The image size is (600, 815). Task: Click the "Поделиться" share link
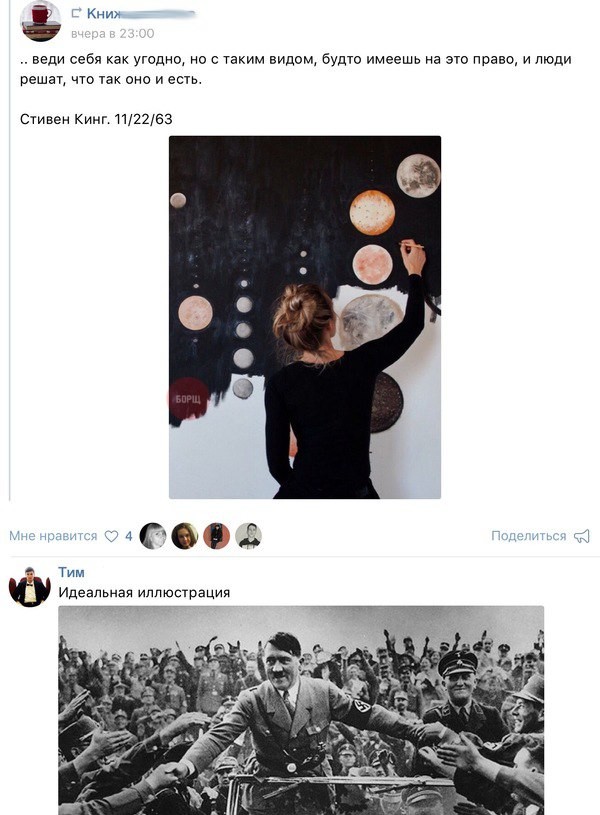click(528, 536)
